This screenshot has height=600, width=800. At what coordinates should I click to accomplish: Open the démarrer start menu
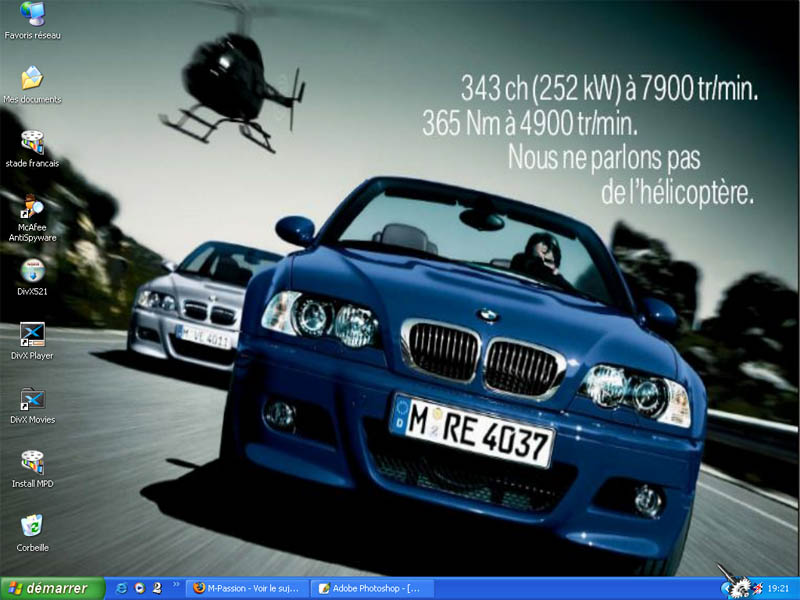coord(52,588)
